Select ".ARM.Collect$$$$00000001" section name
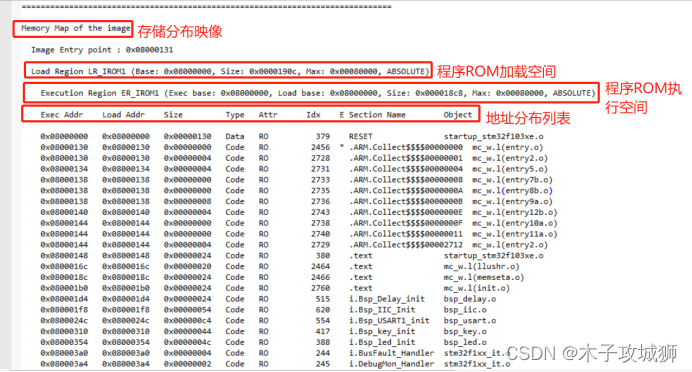The height and width of the screenshot is (372, 692). 406,158
